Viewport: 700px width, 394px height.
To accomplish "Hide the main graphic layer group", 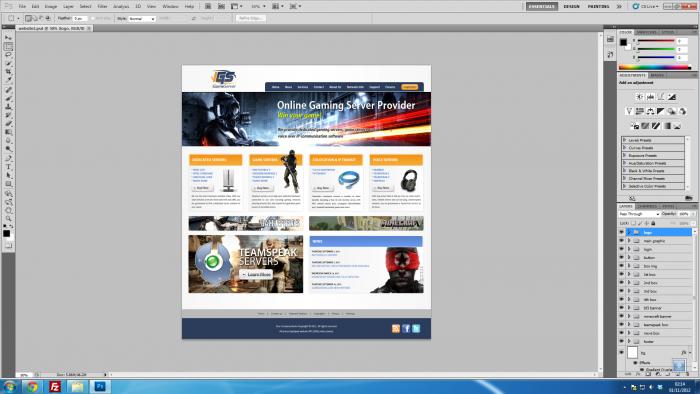I will click(x=621, y=241).
